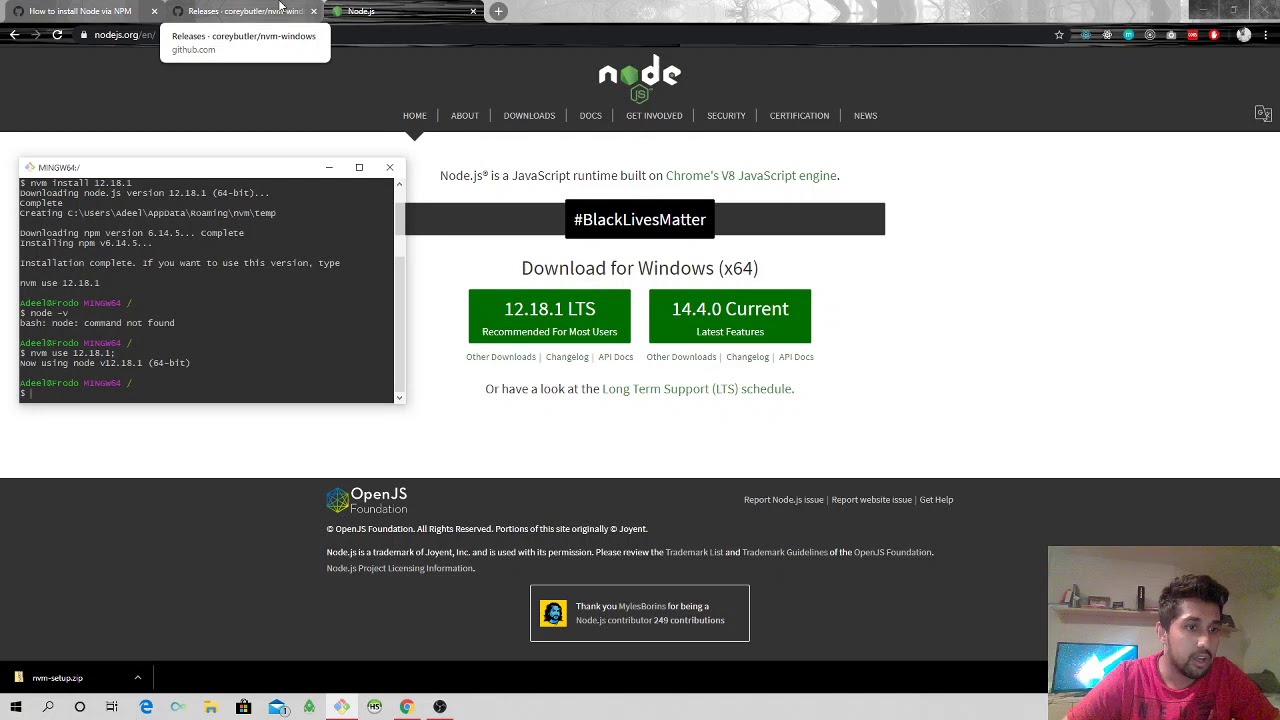Screen dimensions: 1280x720
Task: Open the first React DevTools extension icon
Action: [x=1086, y=35]
